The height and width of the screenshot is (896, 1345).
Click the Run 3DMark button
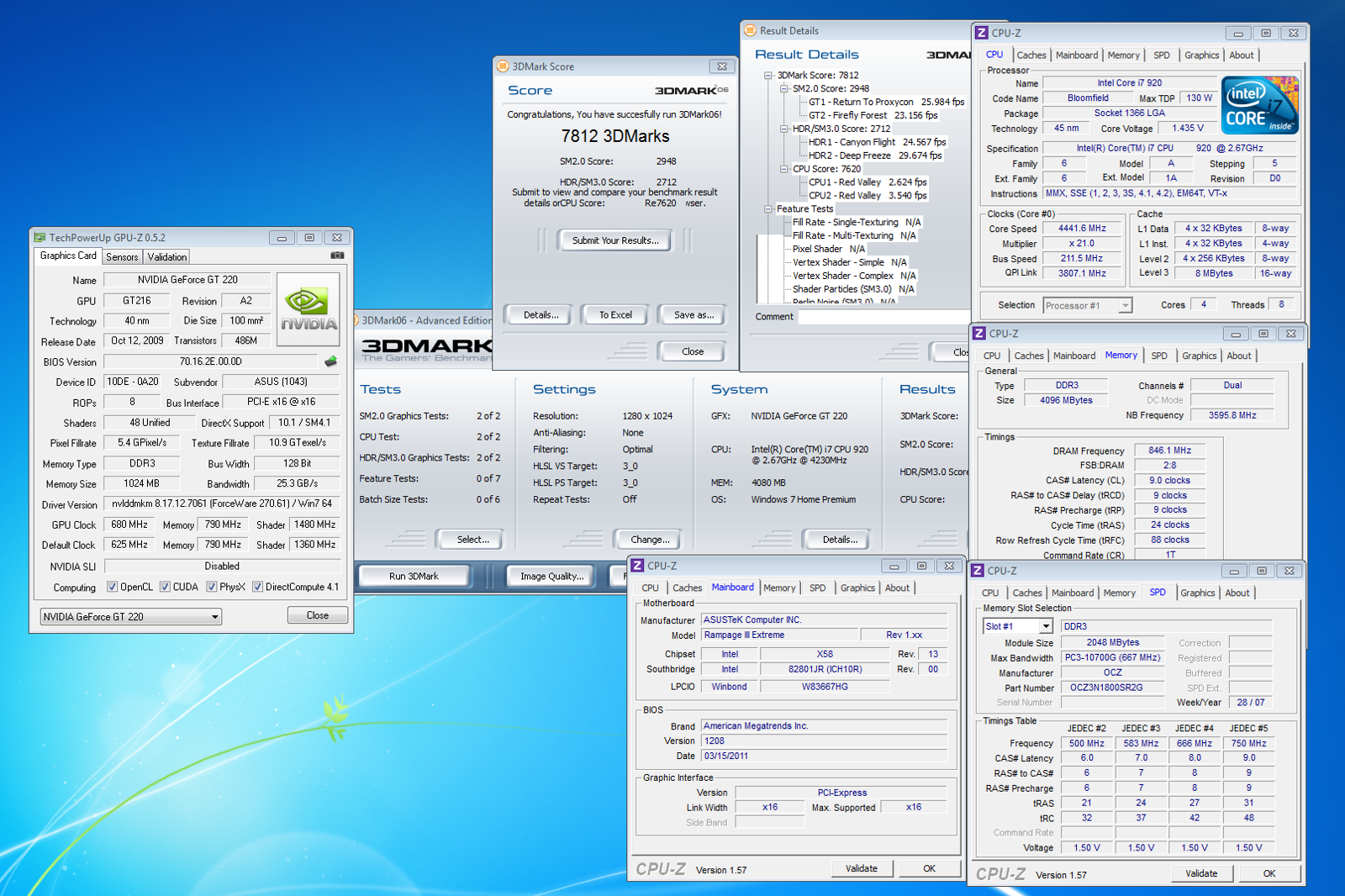click(x=414, y=577)
